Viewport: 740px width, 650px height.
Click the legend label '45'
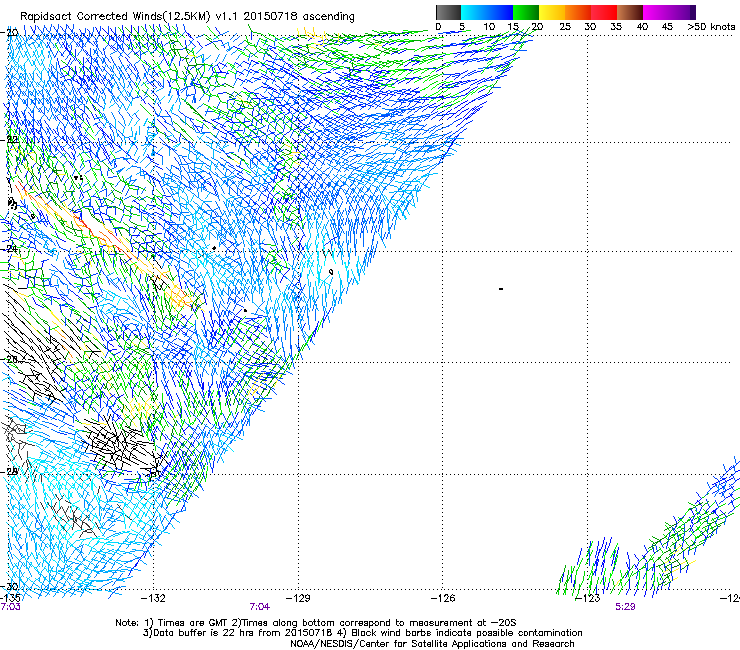pyautogui.click(x=667, y=27)
